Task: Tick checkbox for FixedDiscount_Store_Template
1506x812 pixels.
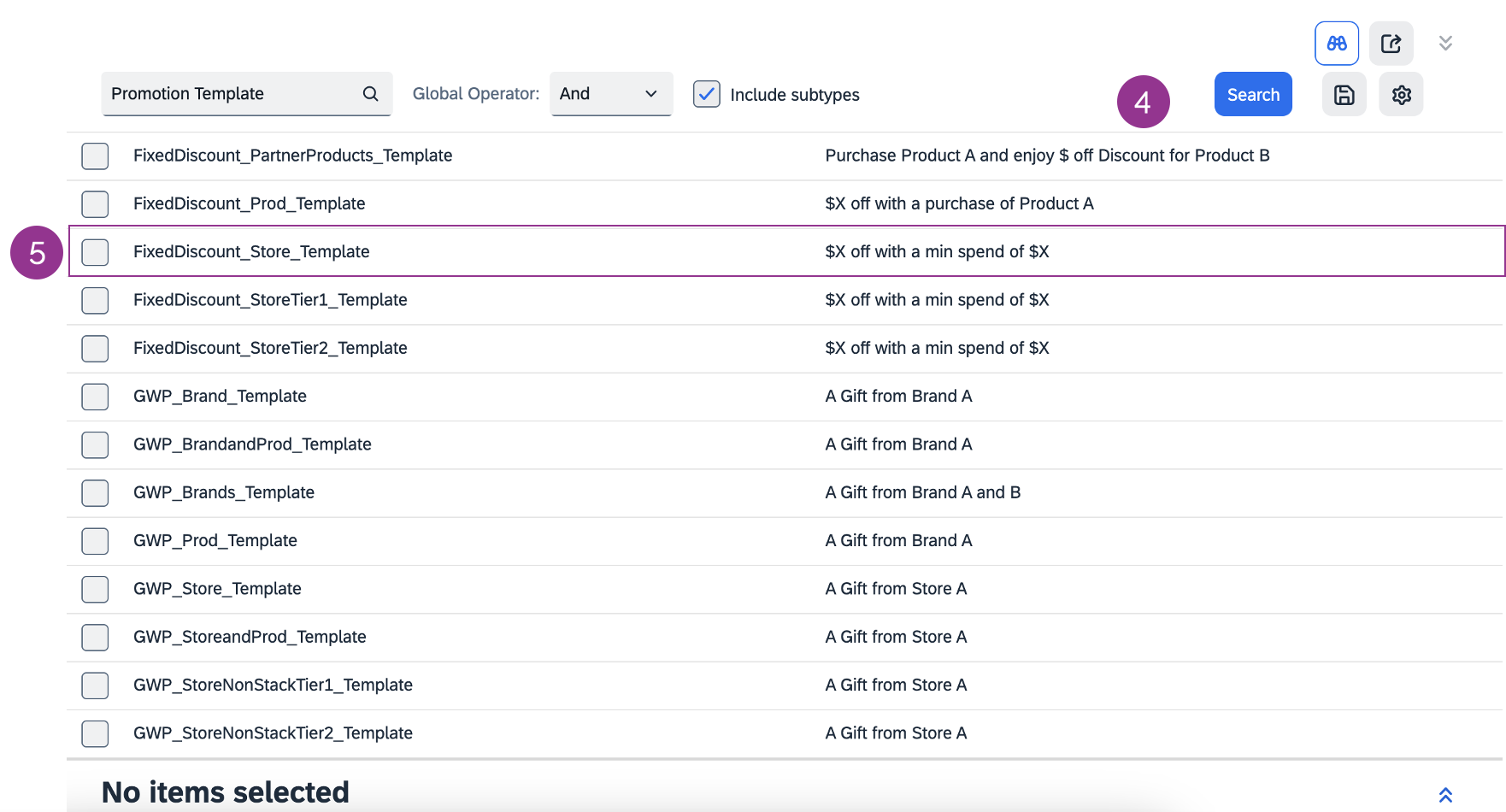Action: (x=95, y=252)
